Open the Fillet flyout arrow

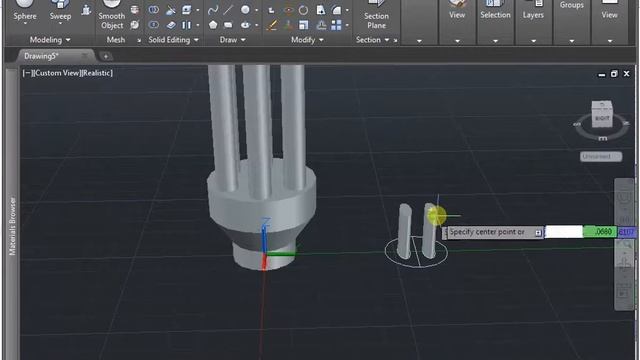[347, 10]
